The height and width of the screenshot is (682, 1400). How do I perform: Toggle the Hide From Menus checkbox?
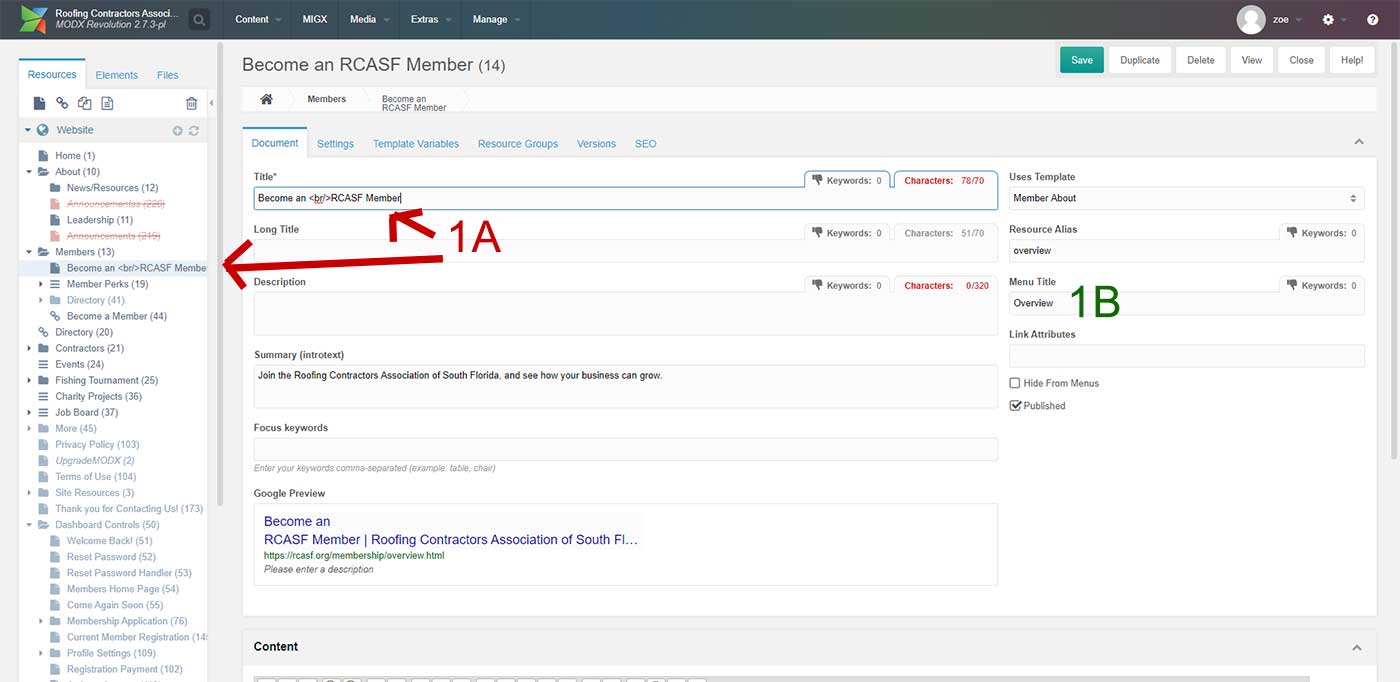tap(1015, 383)
